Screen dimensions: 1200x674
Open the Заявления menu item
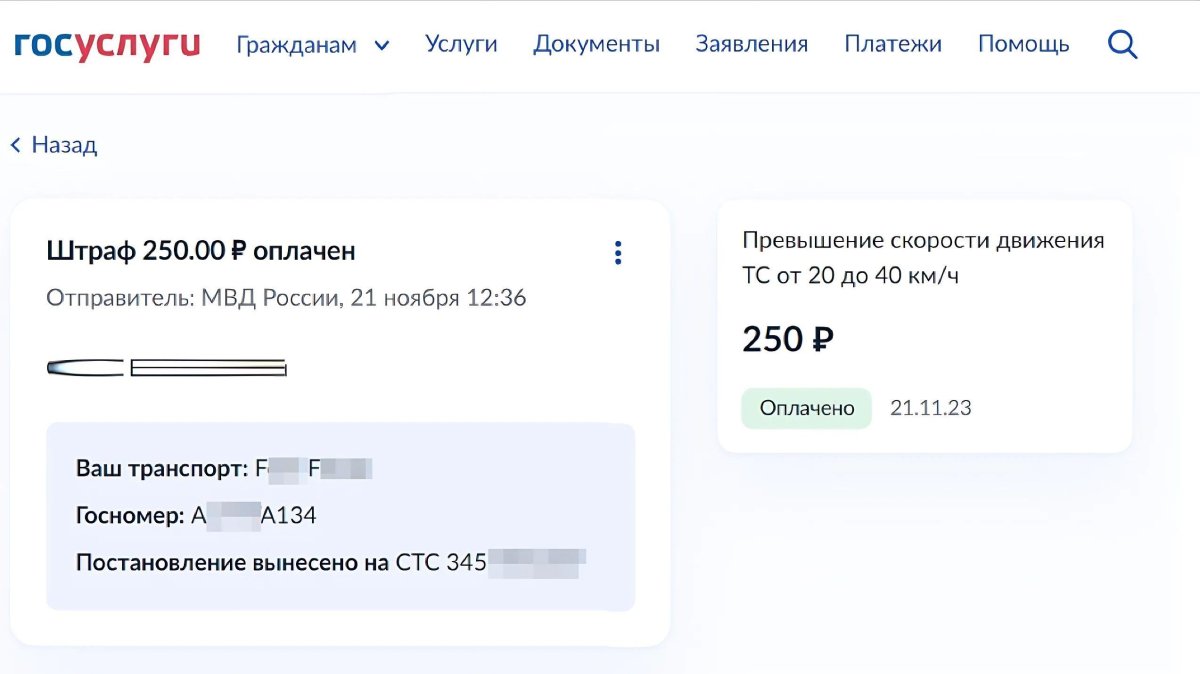click(x=751, y=44)
